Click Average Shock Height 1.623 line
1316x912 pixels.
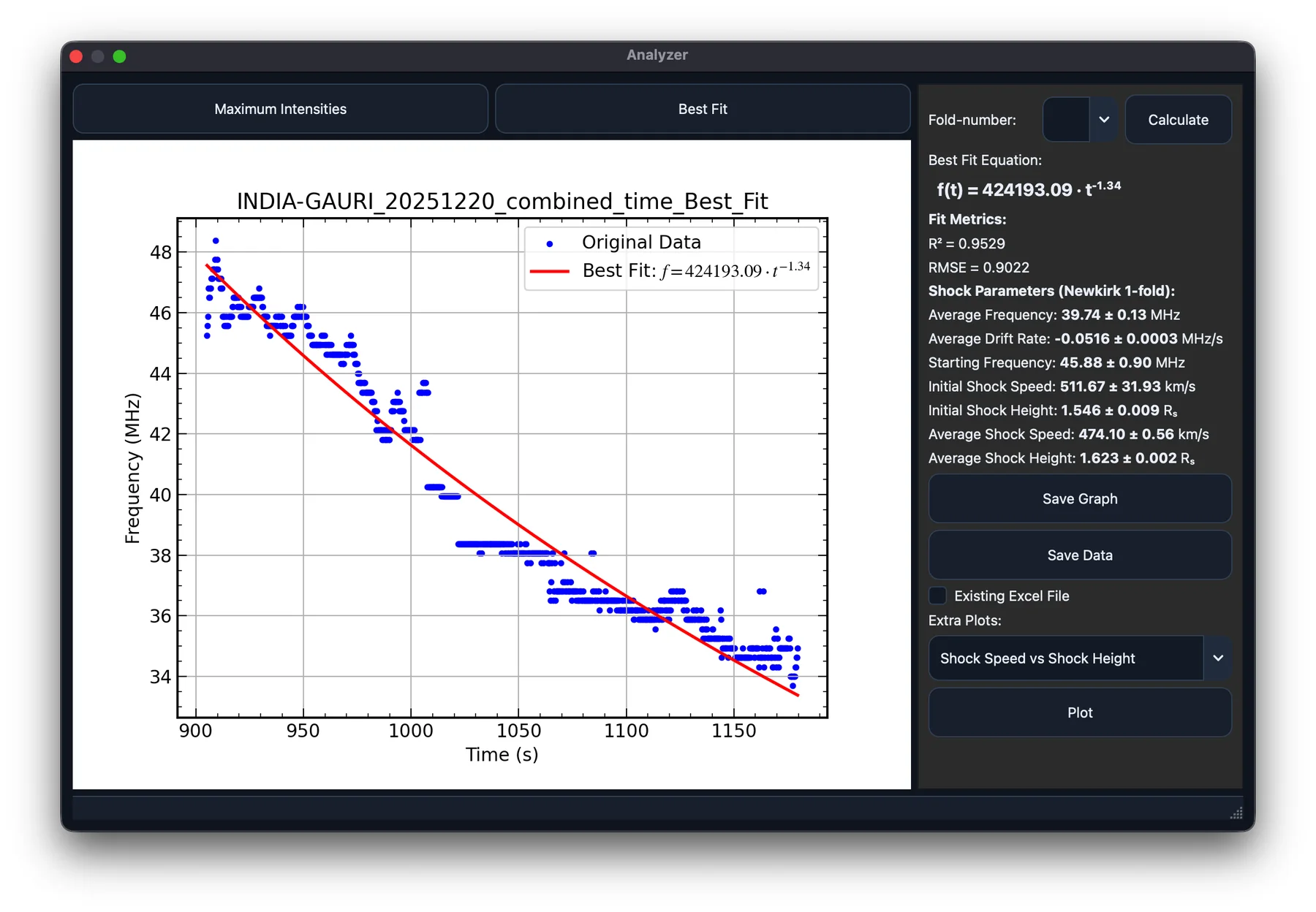(1062, 458)
